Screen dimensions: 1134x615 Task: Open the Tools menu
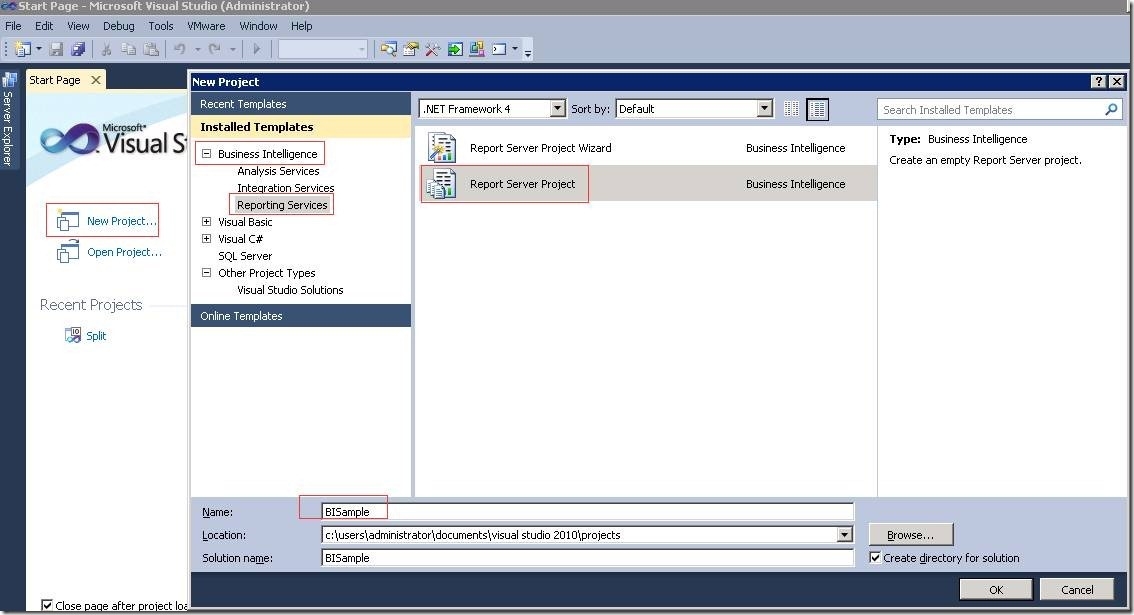[161, 26]
